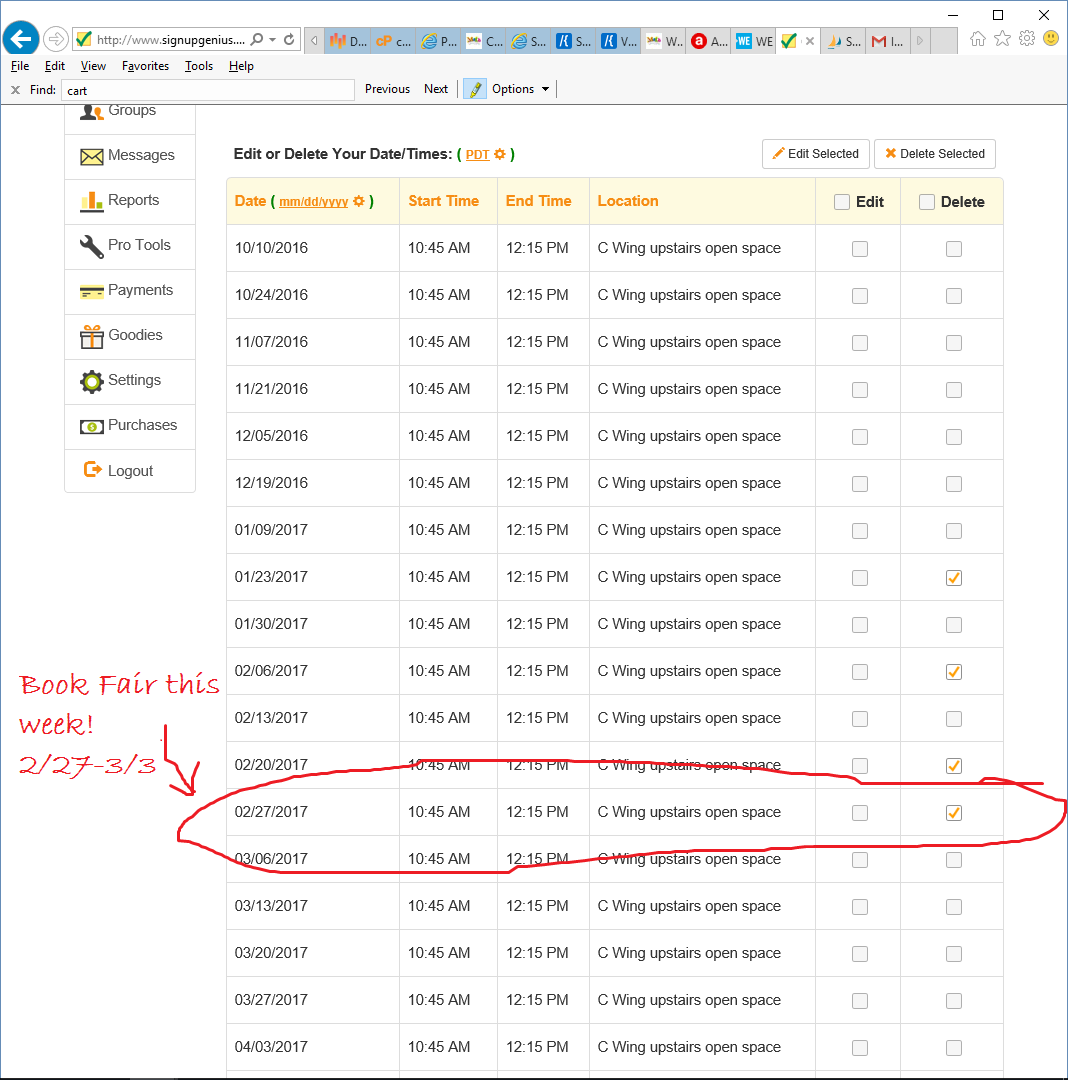The width and height of the screenshot is (1068, 1080).
Task: Expand the Find bar Options dropdown
Action: [521, 89]
